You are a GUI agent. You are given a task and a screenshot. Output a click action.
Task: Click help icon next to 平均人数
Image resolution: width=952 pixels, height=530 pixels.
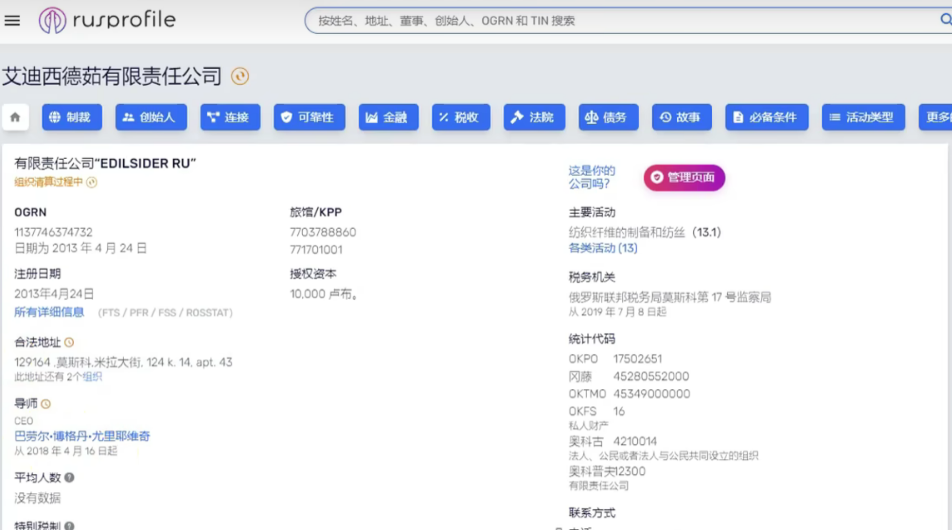tap(69, 478)
